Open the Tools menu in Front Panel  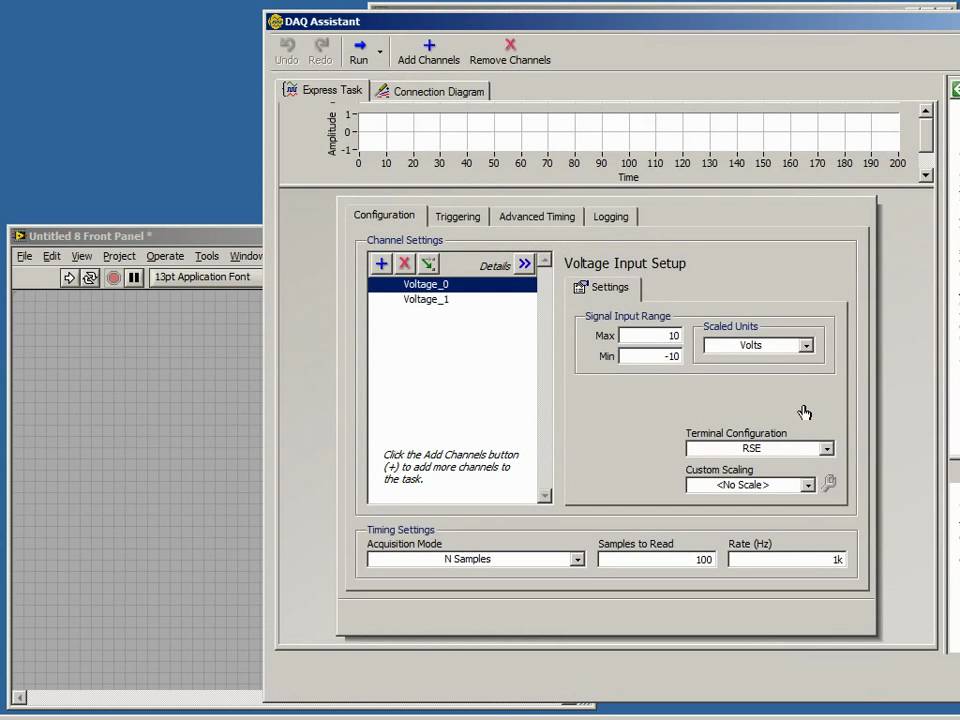[207, 256]
